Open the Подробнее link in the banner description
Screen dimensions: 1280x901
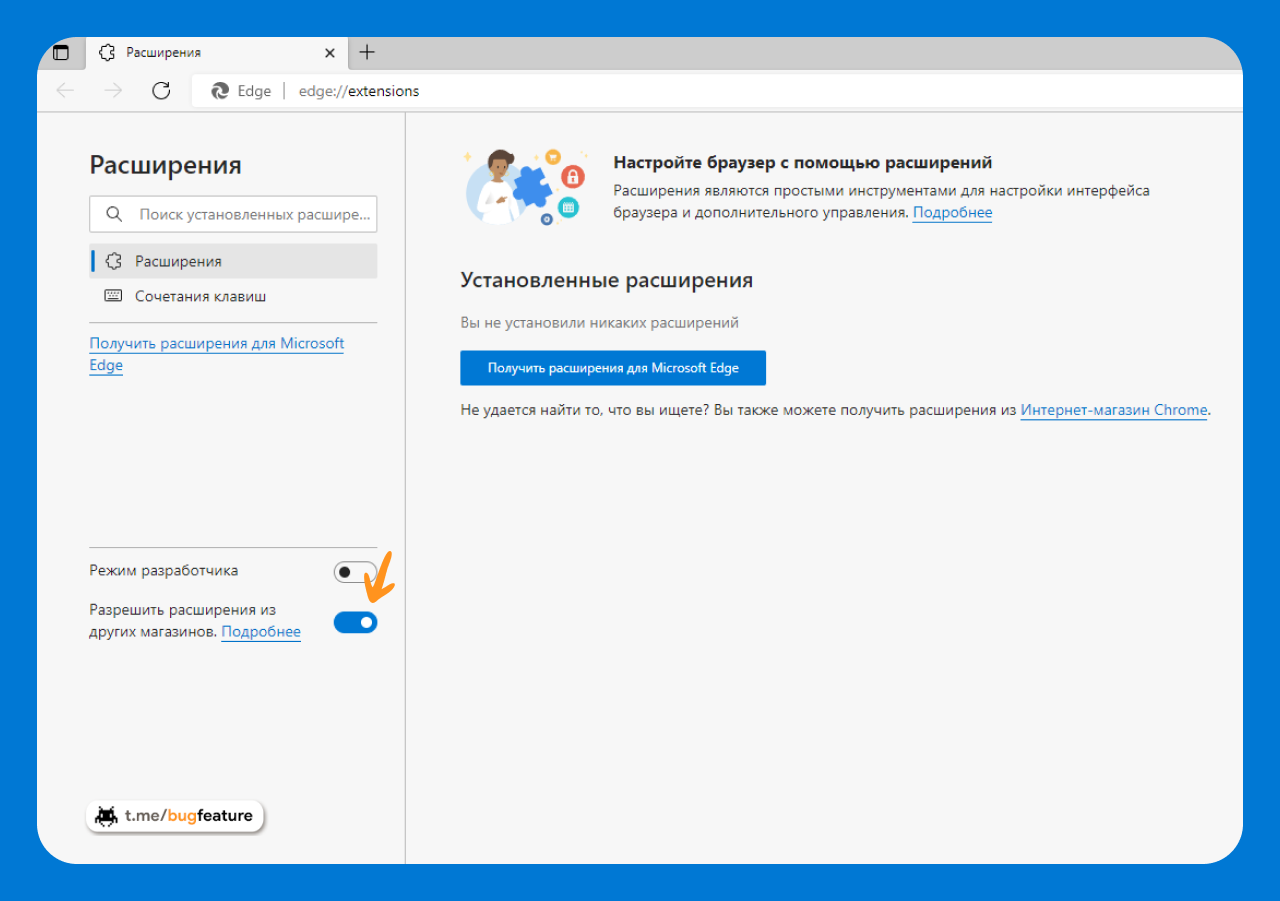point(952,212)
